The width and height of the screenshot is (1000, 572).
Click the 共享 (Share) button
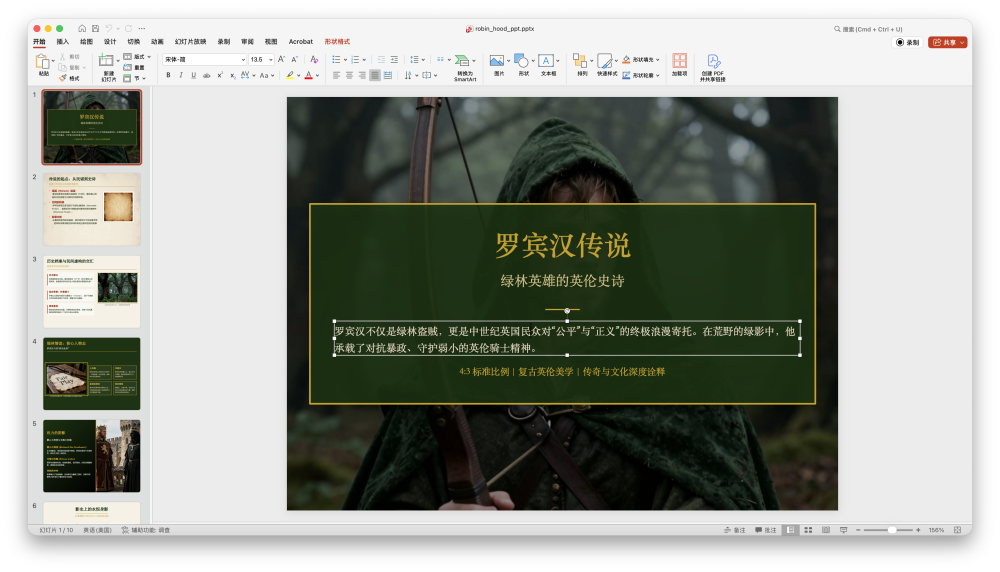point(947,42)
